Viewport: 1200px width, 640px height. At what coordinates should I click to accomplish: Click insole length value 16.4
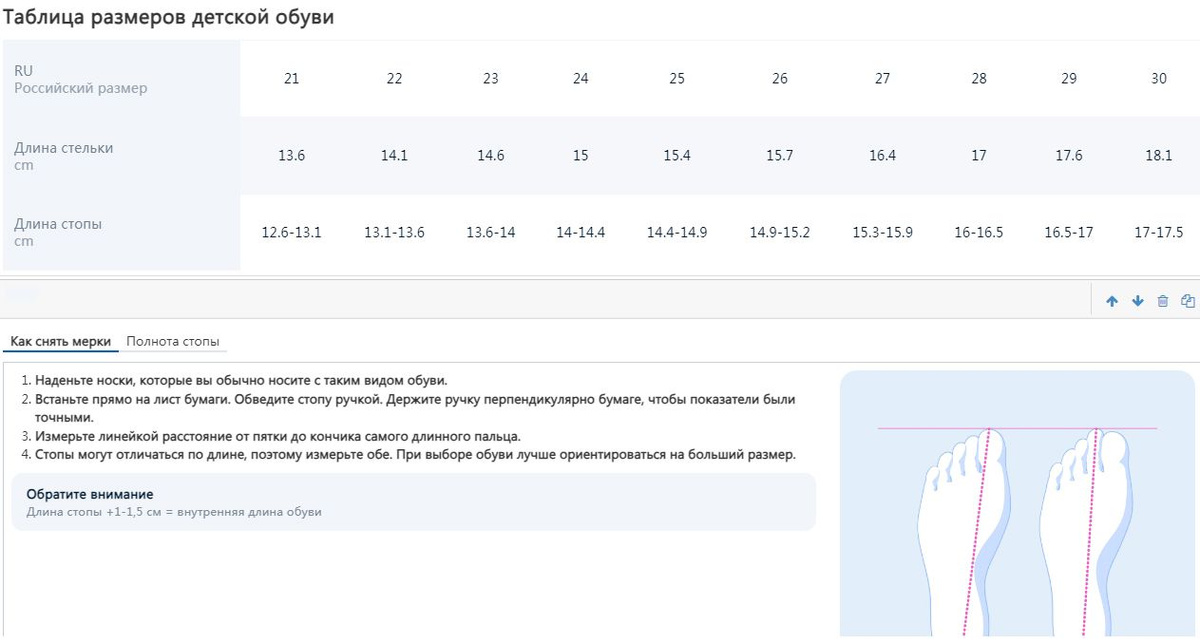882,156
